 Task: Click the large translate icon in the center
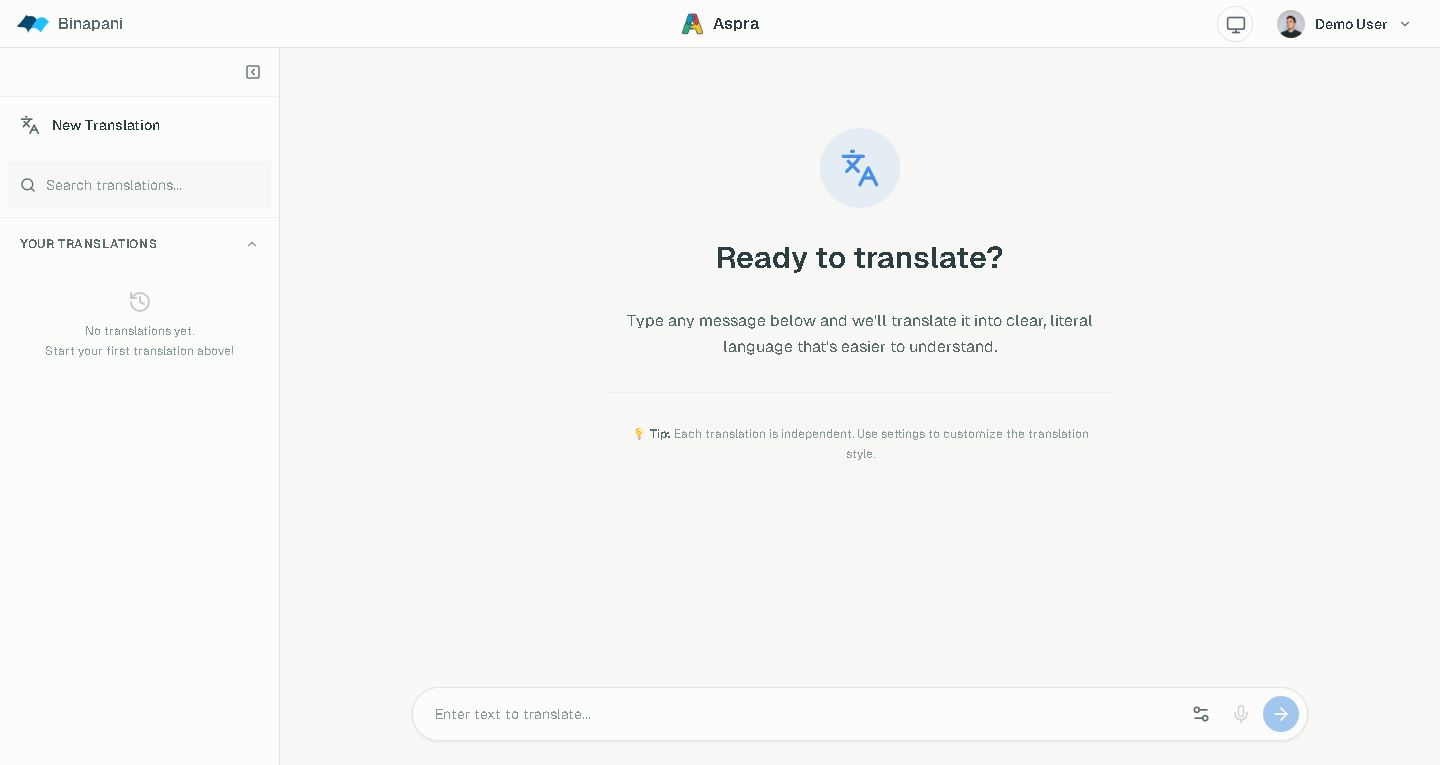[860, 168]
